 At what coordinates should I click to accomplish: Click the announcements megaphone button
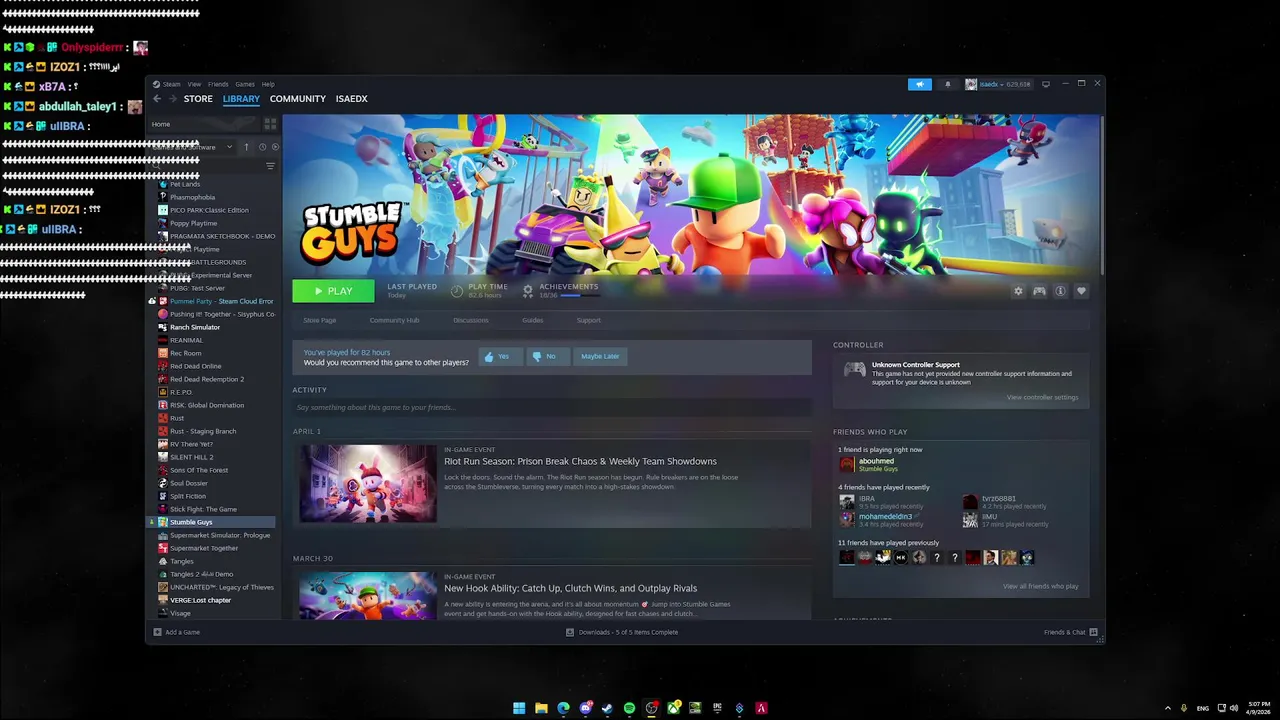point(920,84)
